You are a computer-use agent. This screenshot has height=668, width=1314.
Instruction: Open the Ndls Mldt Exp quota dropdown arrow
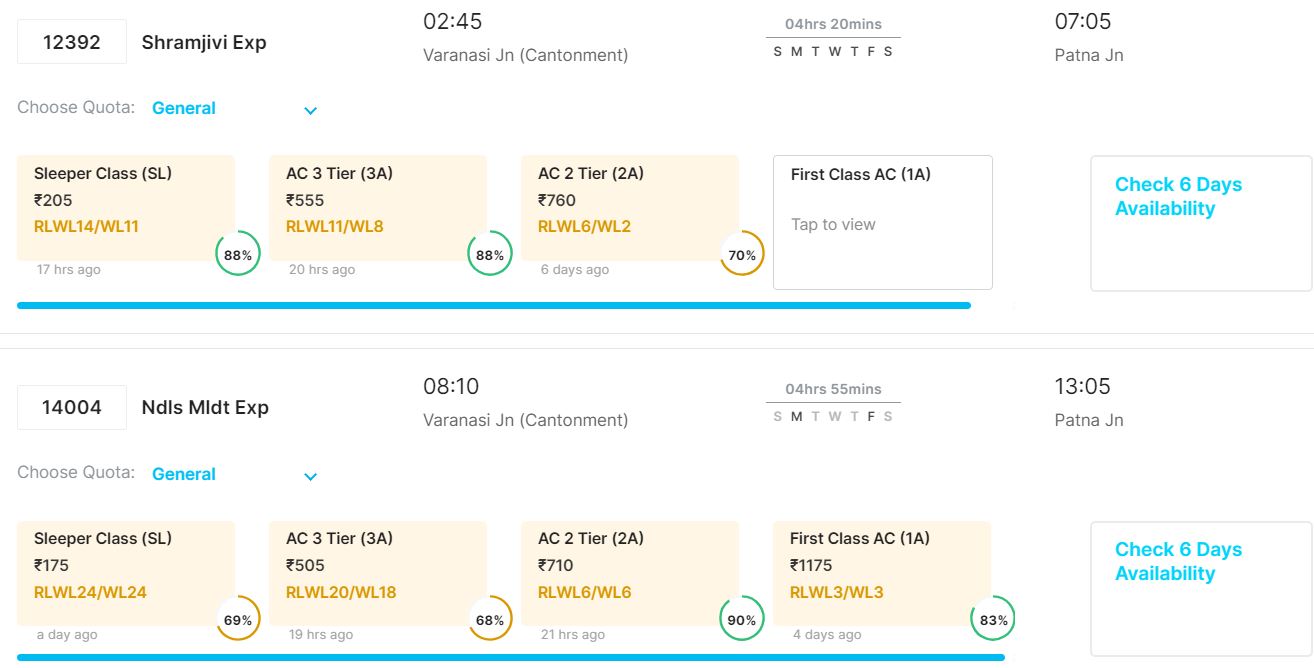click(x=310, y=476)
